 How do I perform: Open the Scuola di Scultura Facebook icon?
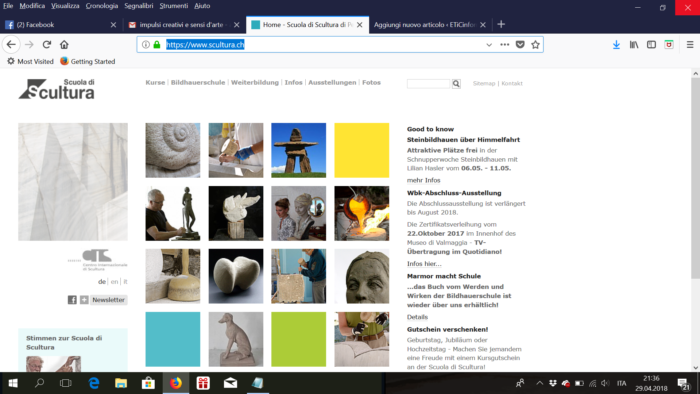[72, 300]
